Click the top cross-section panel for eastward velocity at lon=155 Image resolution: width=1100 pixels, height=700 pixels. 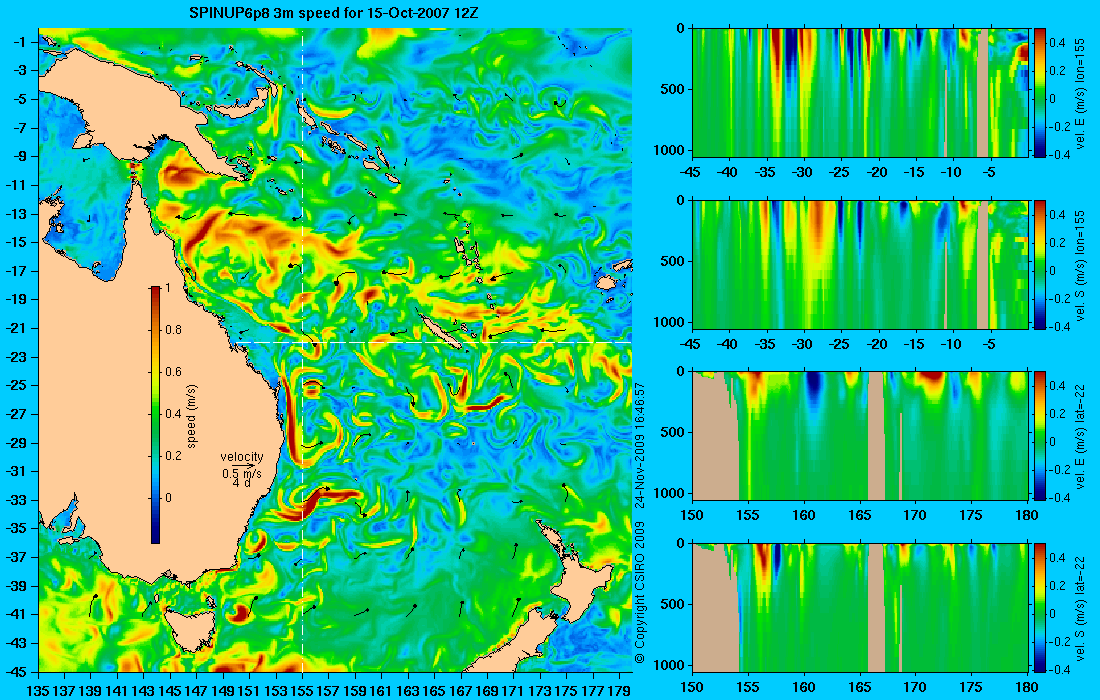pos(860,93)
